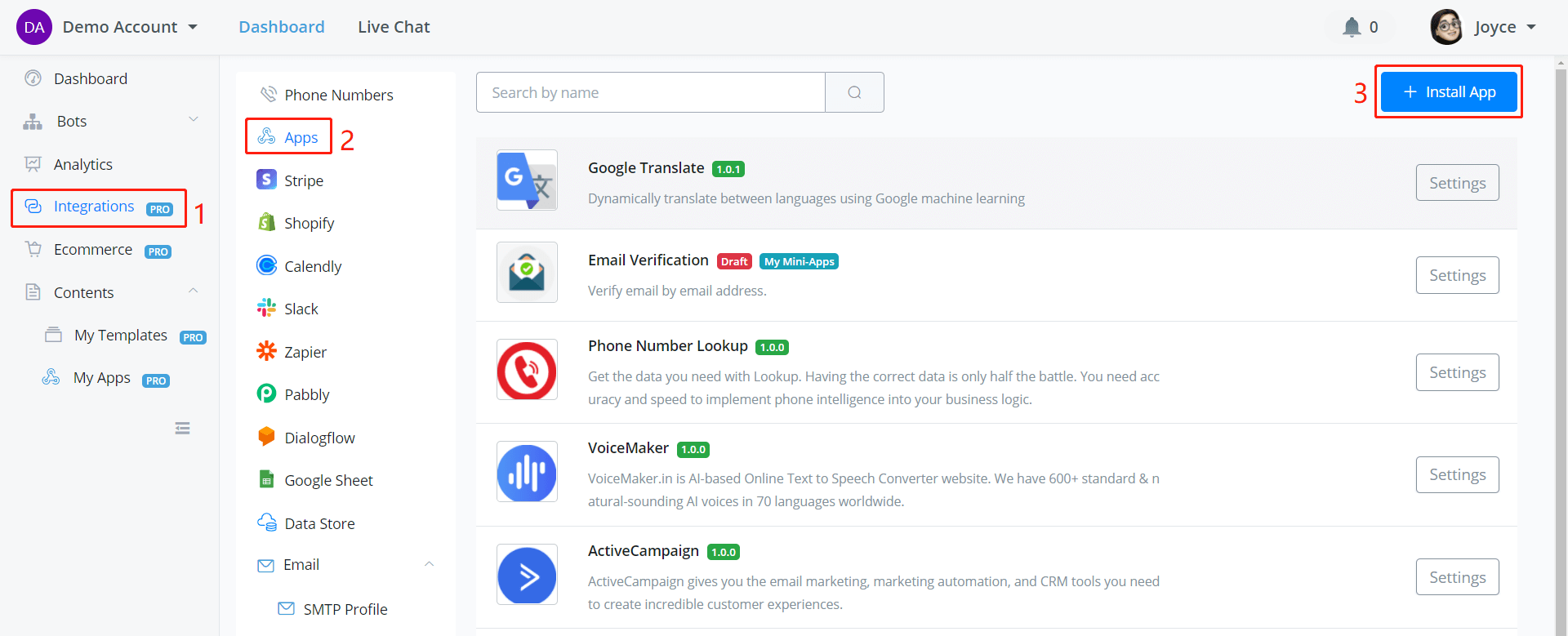This screenshot has height=636, width=1568.
Task: Click the Slack logo icon
Action: 266,308
